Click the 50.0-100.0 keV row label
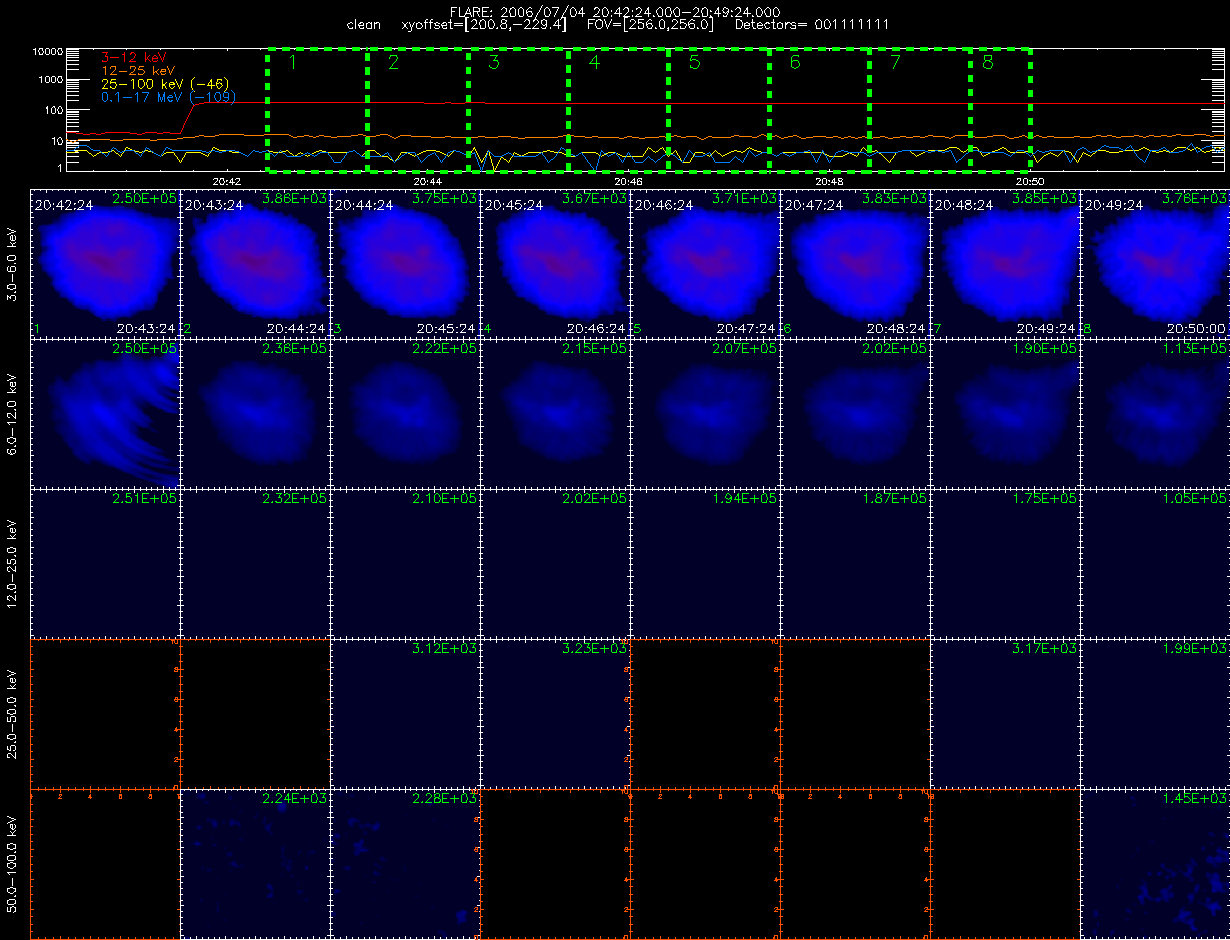This screenshot has height=940, width=1230. 12,863
